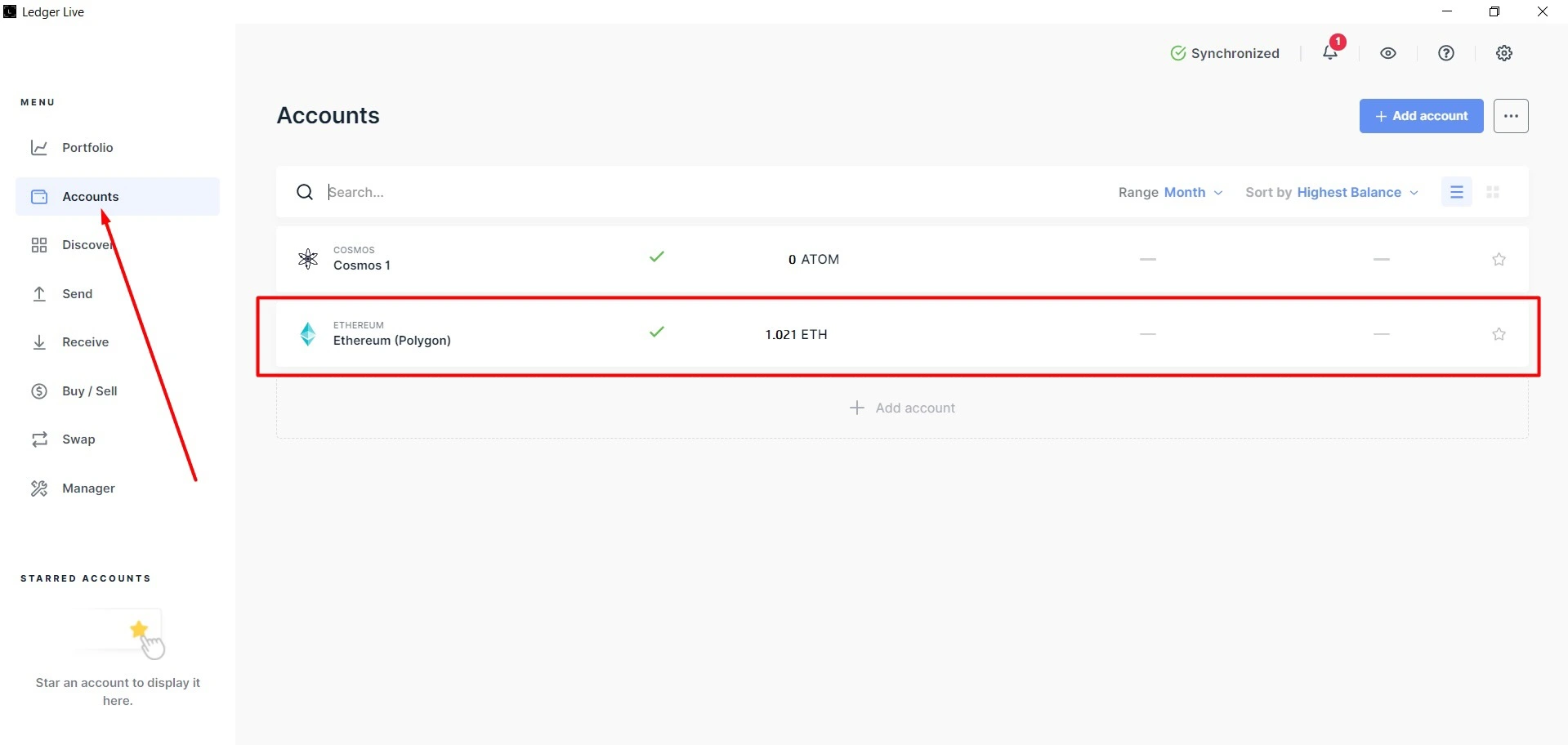Click the Ethereum account logo
Screen dimensions: 1568x745
tap(308, 333)
